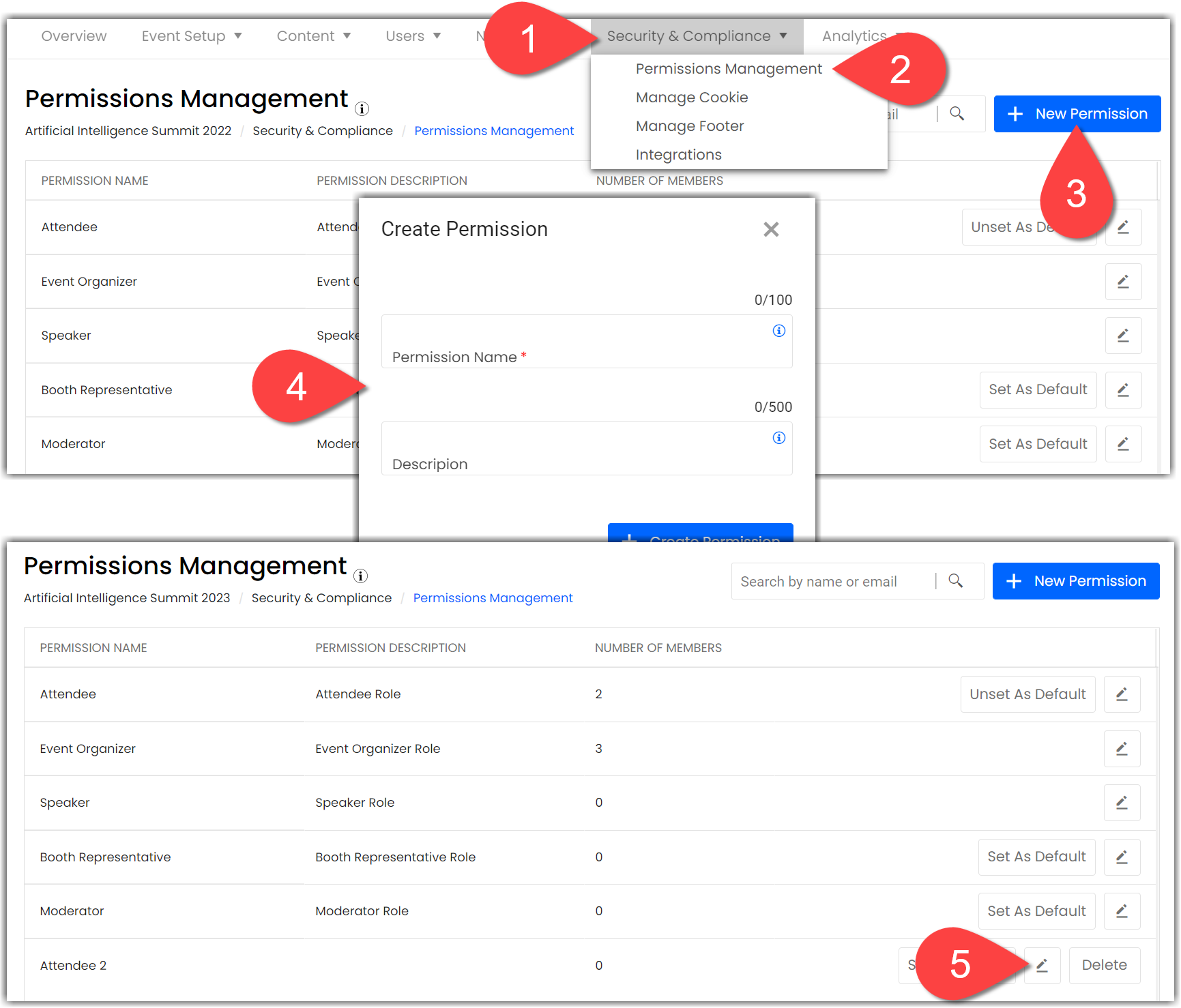The width and height of the screenshot is (1181, 1008).
Task: Delete the Attendee 2 permission
Action: point(1104,966)
